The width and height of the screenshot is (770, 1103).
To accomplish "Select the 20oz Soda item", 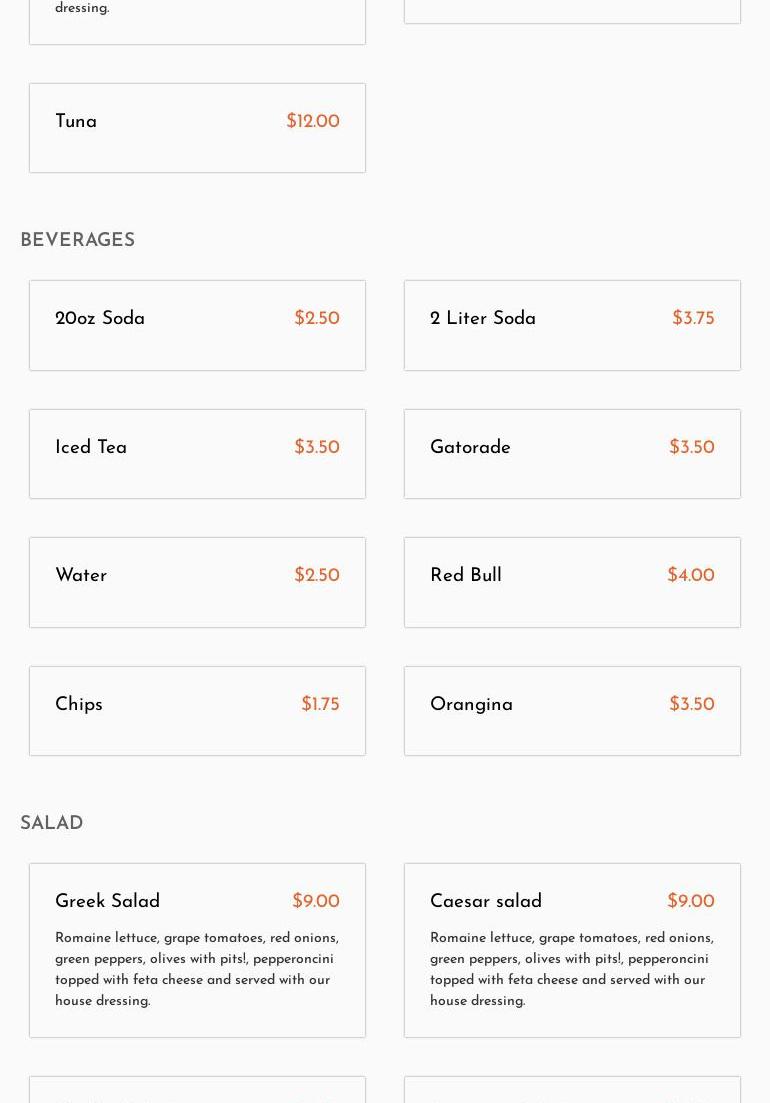I will [x=100, y=319].
